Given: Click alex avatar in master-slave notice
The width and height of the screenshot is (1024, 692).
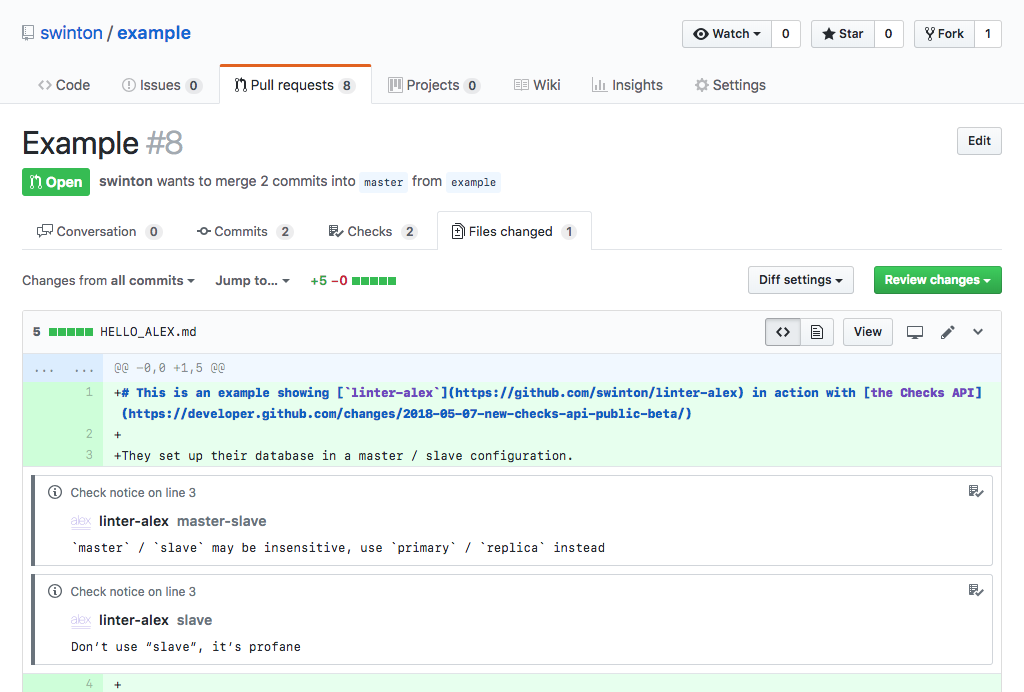Looking at the screenshot, I should [81, 521].
